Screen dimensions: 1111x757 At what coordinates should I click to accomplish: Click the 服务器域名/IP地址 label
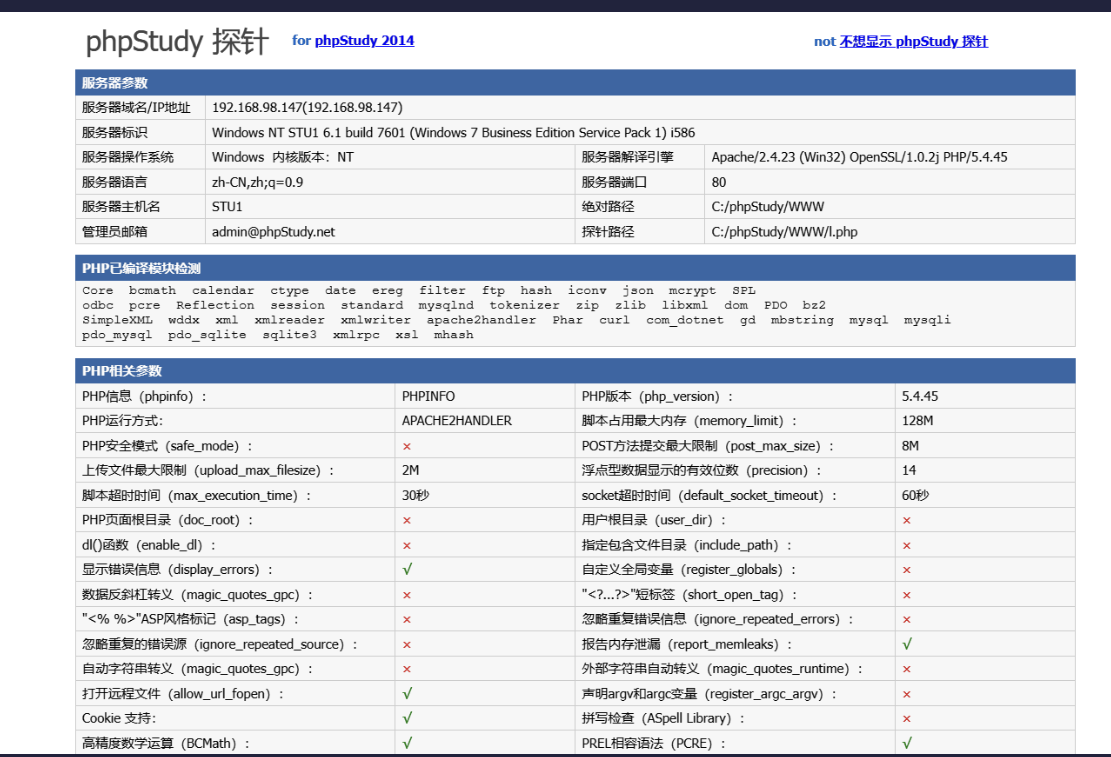(x=136, y=108)
